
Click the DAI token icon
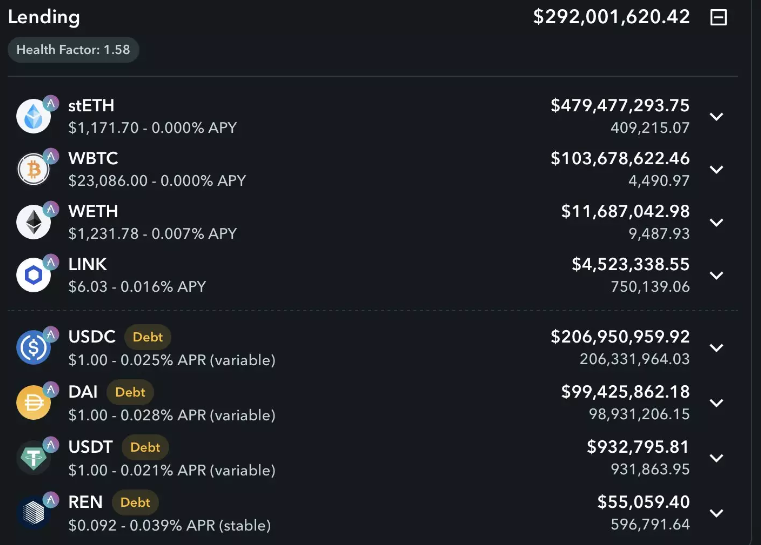[x=34, y=402]
